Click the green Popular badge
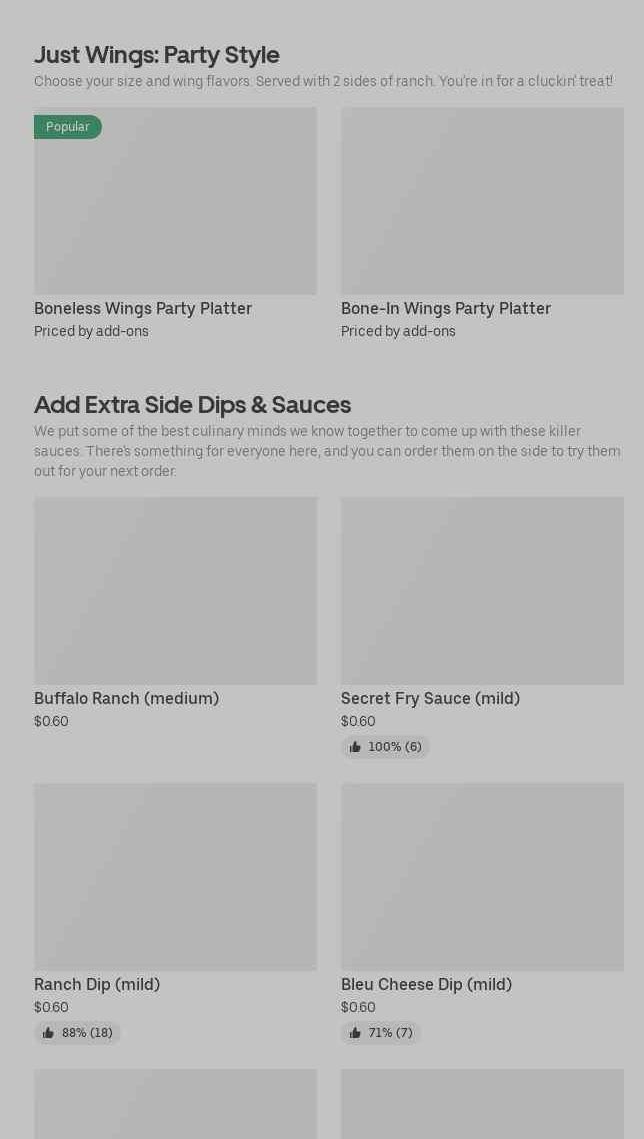The width and height of the screenshot is (644, 1139). 68,127
